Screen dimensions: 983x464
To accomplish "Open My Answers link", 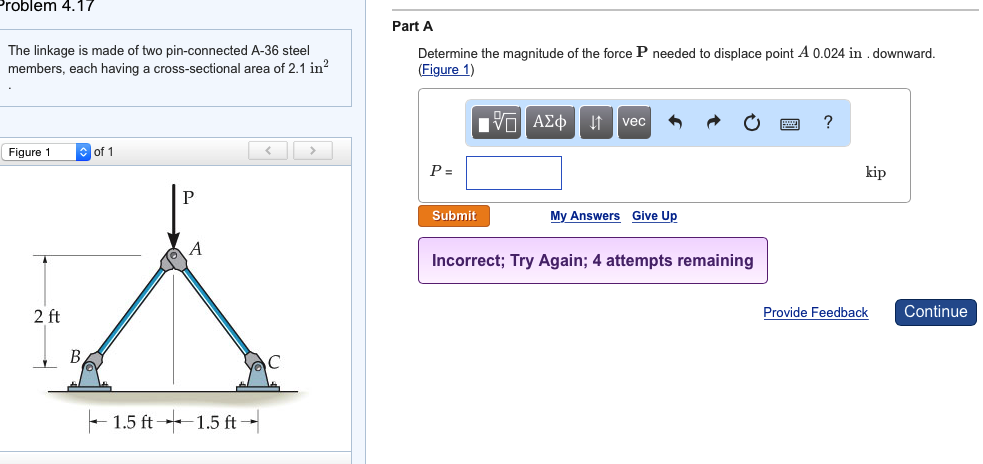I will 585,216.
